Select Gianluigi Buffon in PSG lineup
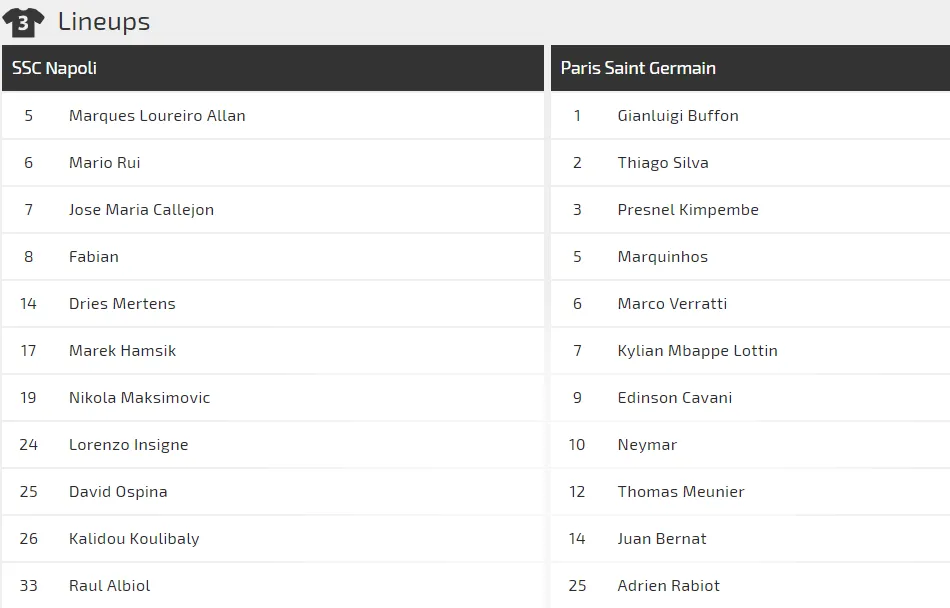Image resolution: width=950 pixels, height=608 pixels. click(x=678, y=116)
